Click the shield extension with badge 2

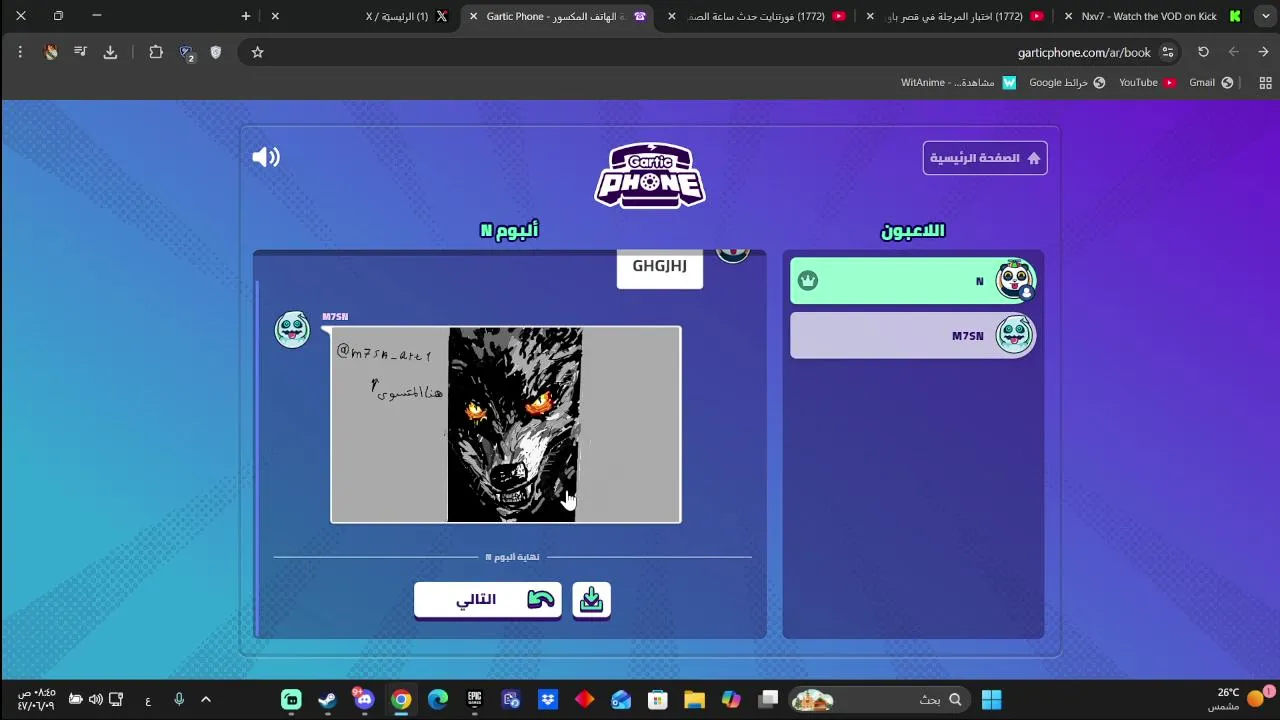(x=186, y=52)
